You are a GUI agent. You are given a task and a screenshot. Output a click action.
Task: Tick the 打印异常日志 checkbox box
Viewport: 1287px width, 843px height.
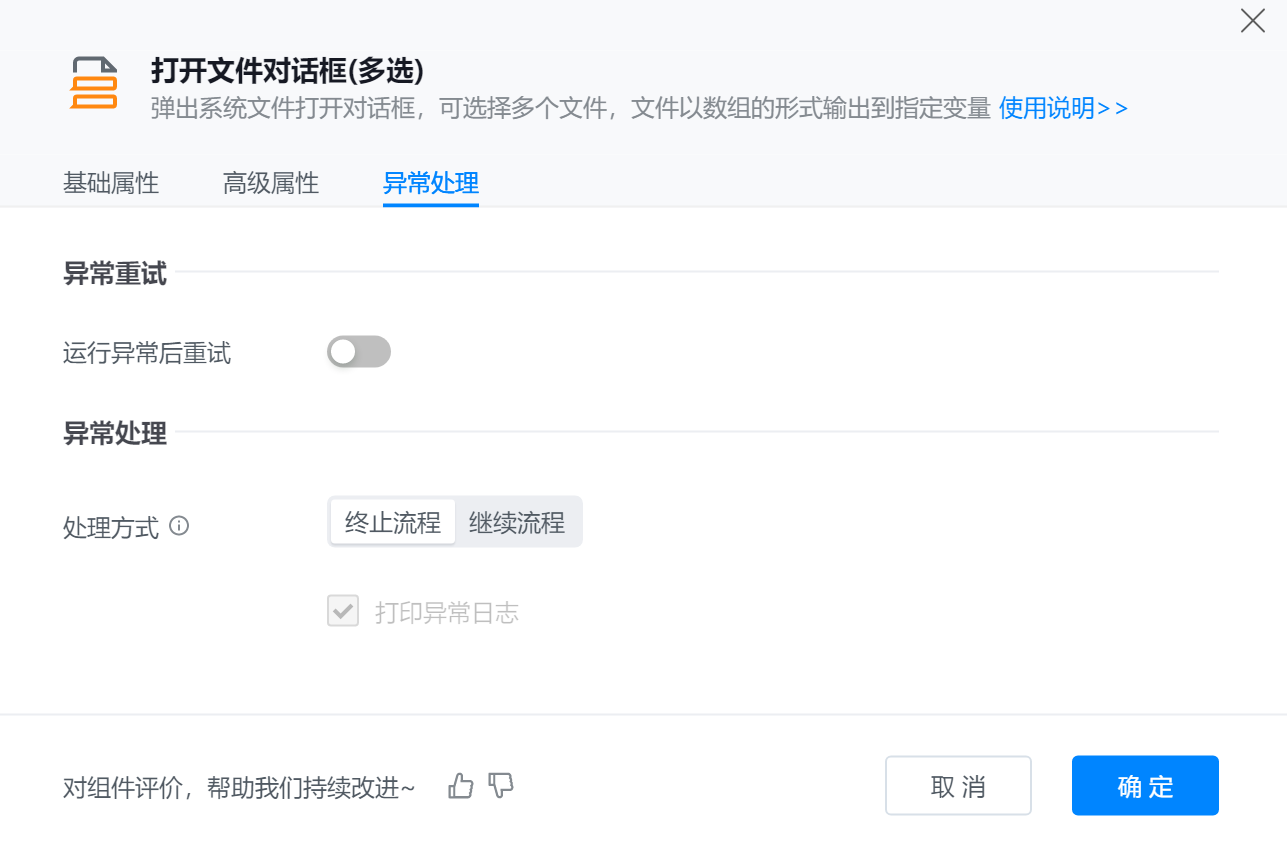[x=343, y=611]
